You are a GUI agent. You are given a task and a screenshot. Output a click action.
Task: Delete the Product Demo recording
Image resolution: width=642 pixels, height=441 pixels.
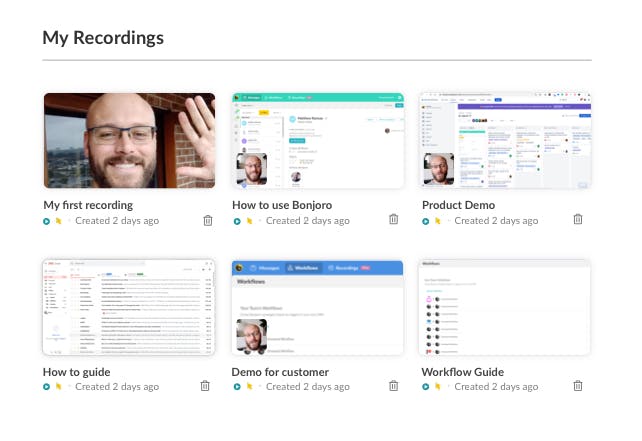click(578, 219)
